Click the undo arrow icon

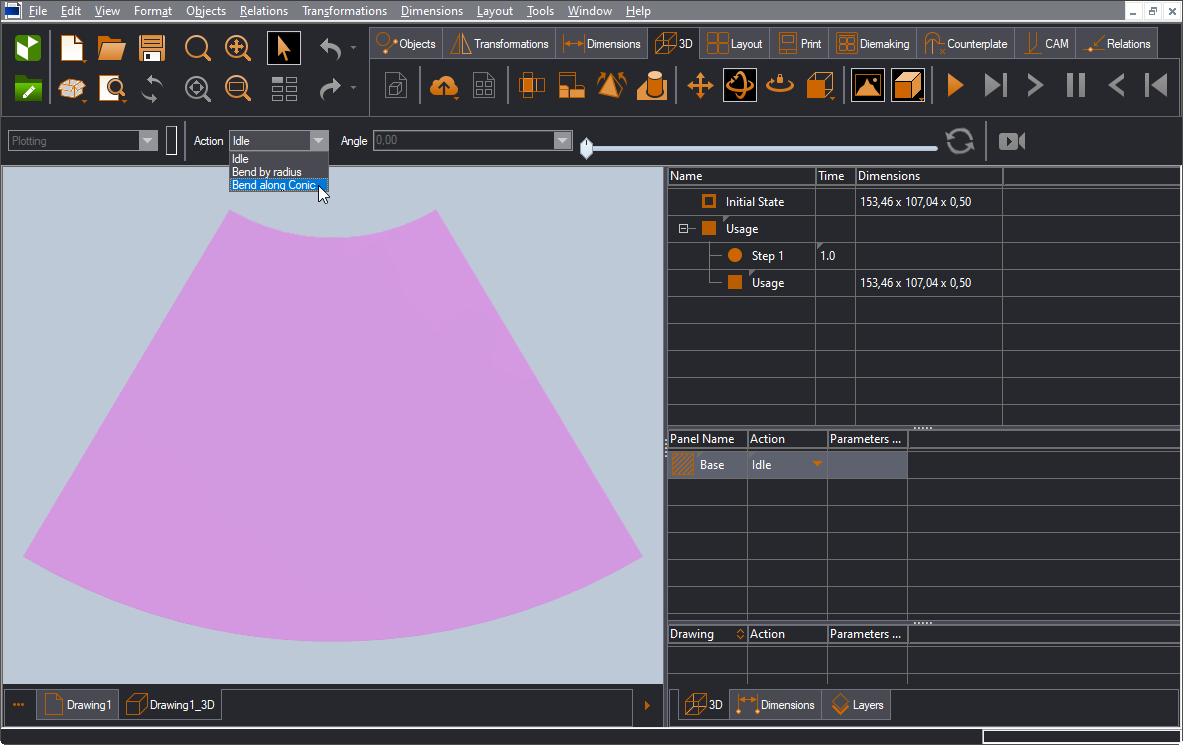(x=331, y=48)
